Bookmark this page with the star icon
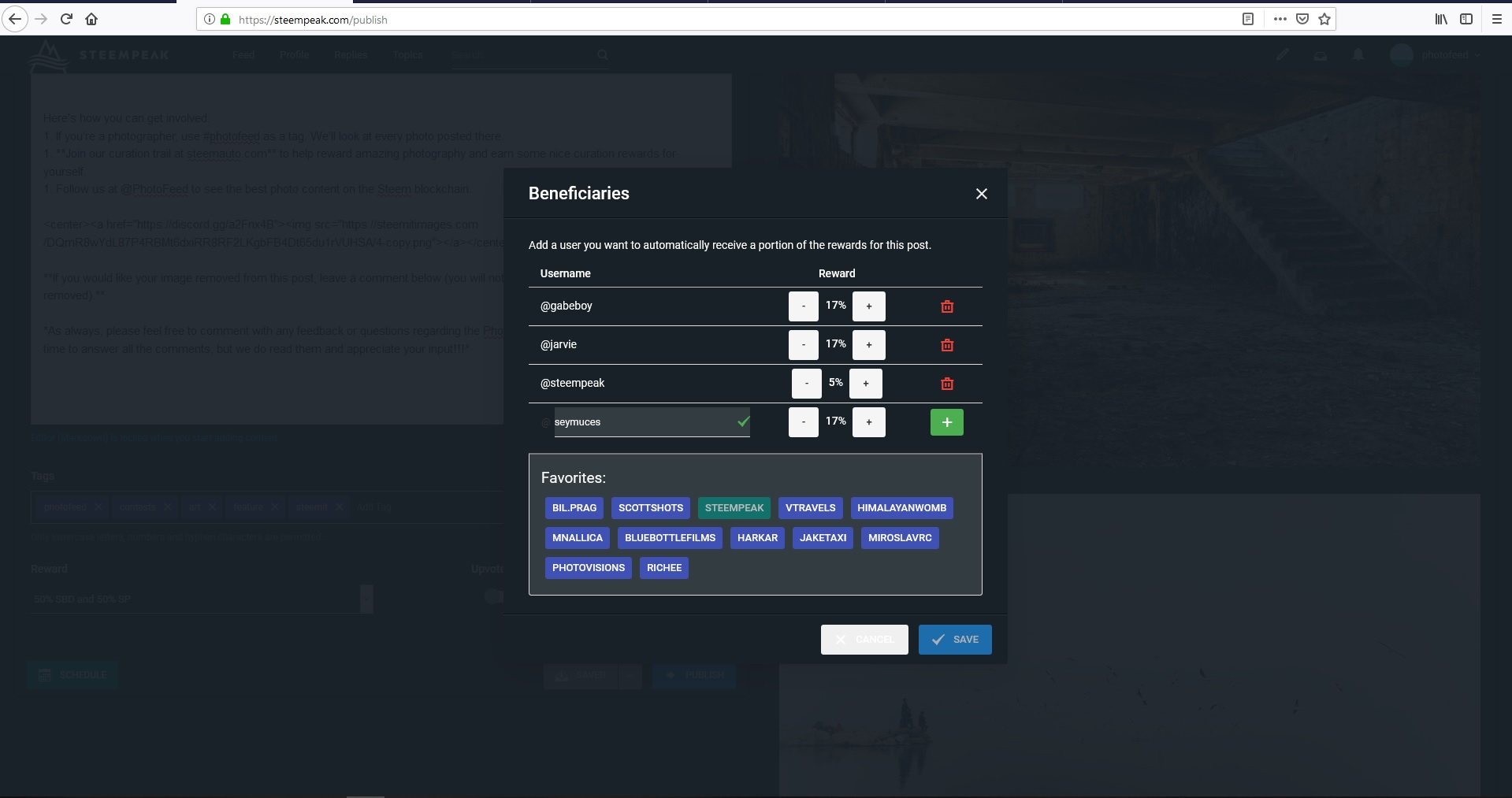1512x798 pixels. [1324, 19]
